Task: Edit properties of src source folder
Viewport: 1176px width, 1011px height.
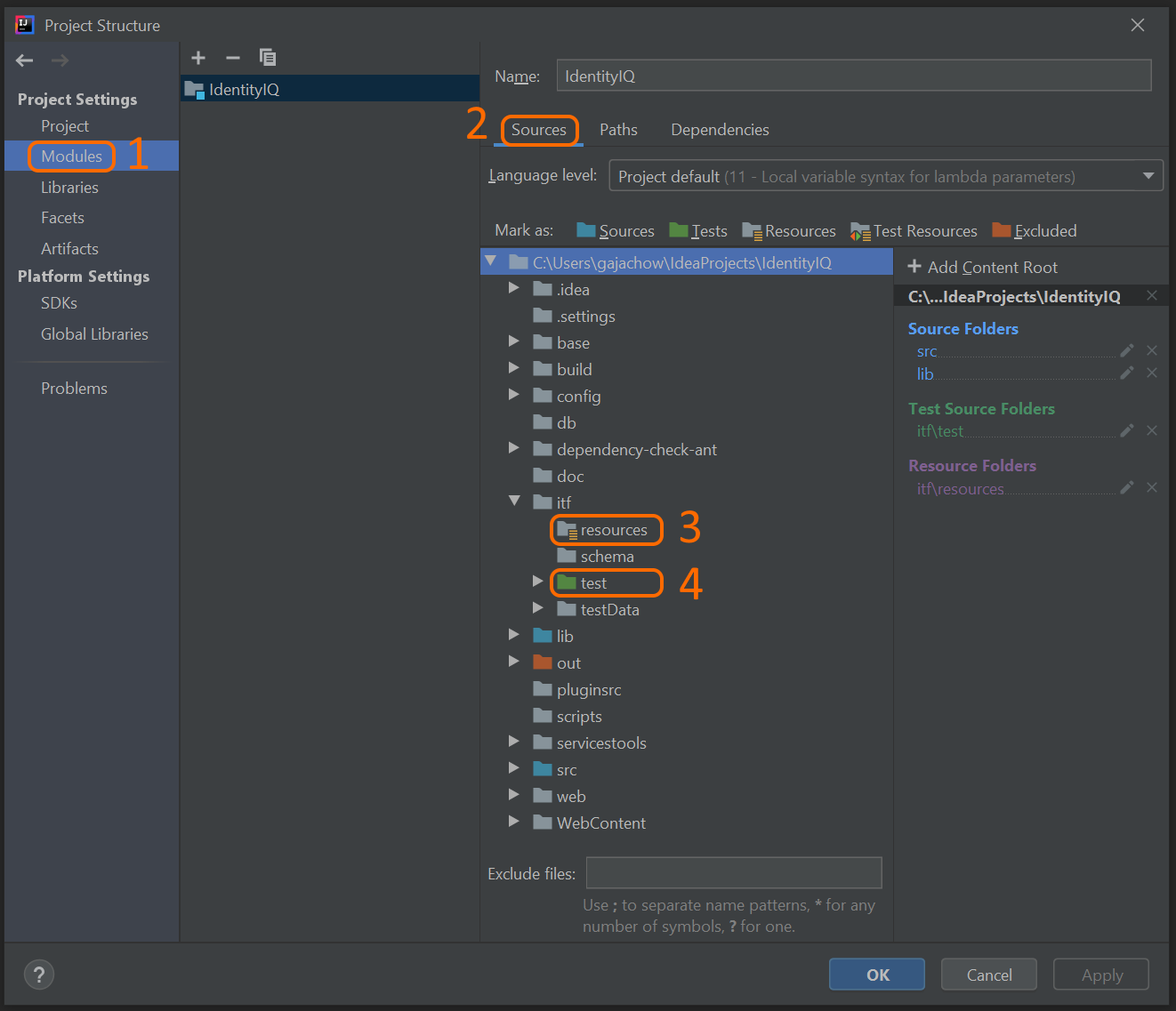Action: [1127, 351]
